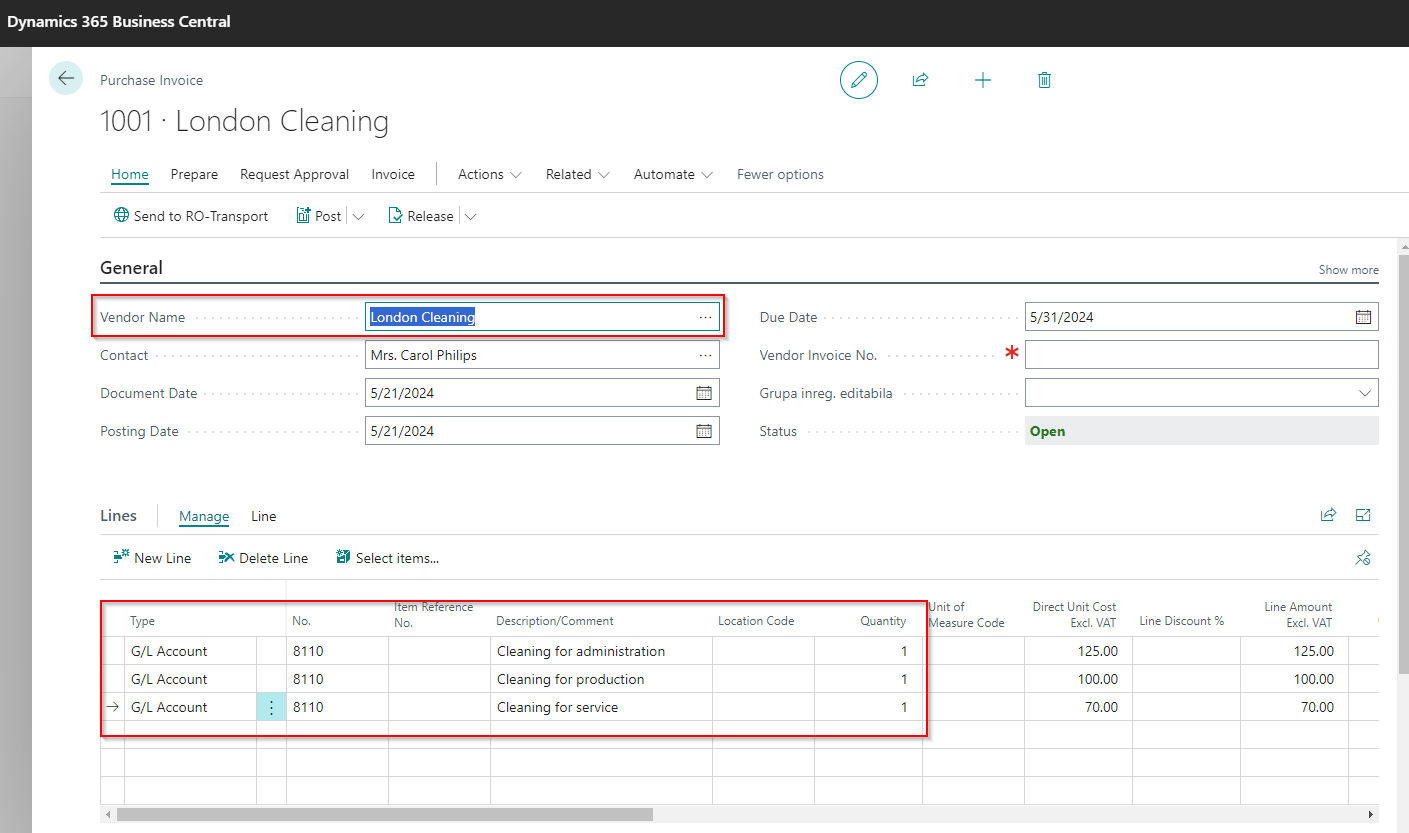This screenshot has height=833, width=1409.
Task: Click the Location Code column header
Action: tap(756, 621)
